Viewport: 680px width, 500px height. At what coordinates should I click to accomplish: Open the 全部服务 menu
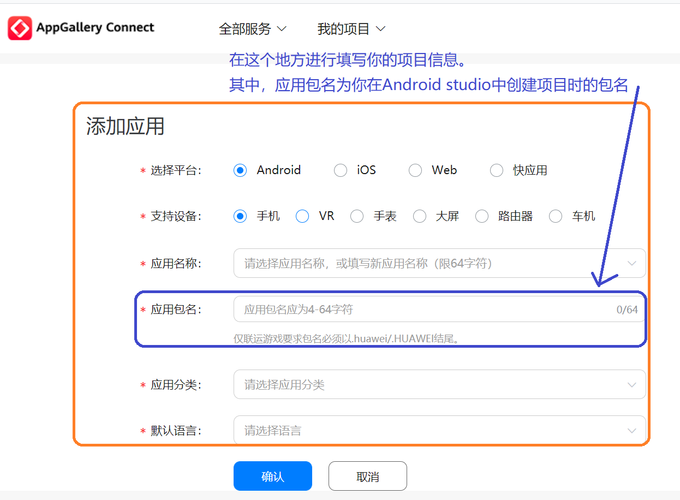click(x=252, y=29)
